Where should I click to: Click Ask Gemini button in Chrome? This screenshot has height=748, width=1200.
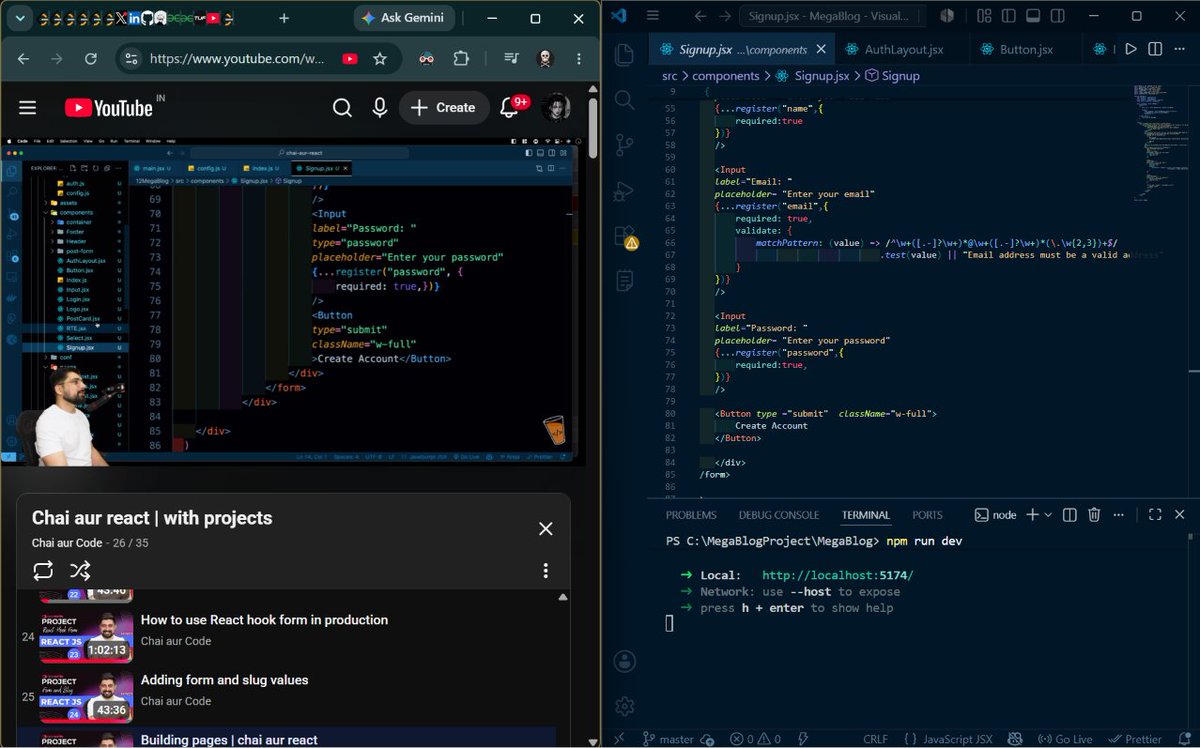[x=405, y=18]
